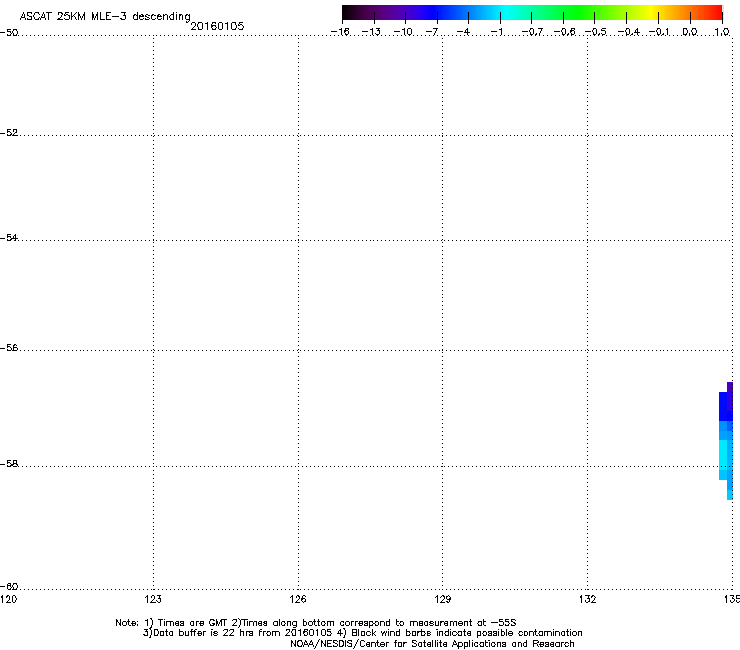Pick the green section of the color bar
The height and width of the screenshot is (650, 740).
coord(579,12)
